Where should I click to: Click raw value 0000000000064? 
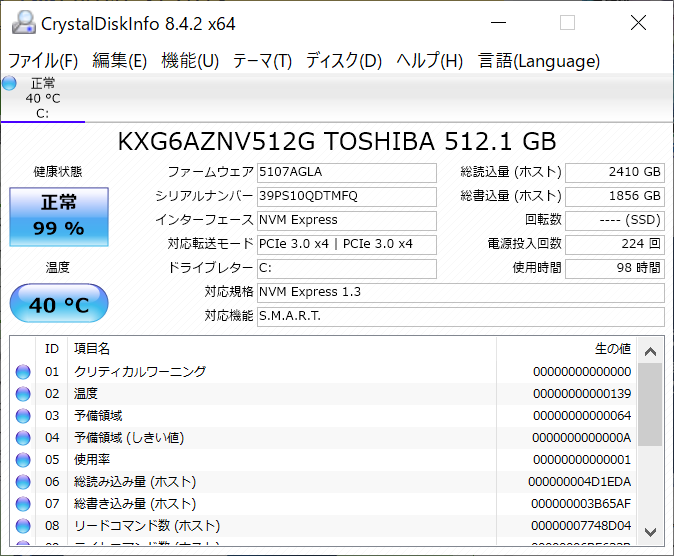[x=582, y=416]
